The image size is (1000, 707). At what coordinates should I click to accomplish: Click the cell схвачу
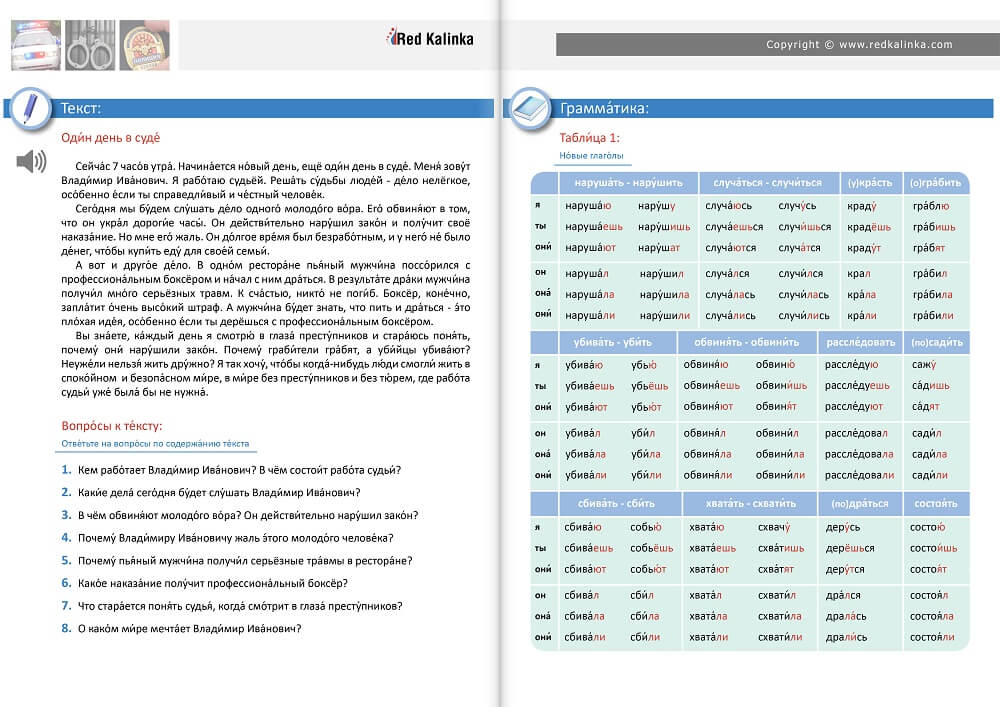pos(774,527)
